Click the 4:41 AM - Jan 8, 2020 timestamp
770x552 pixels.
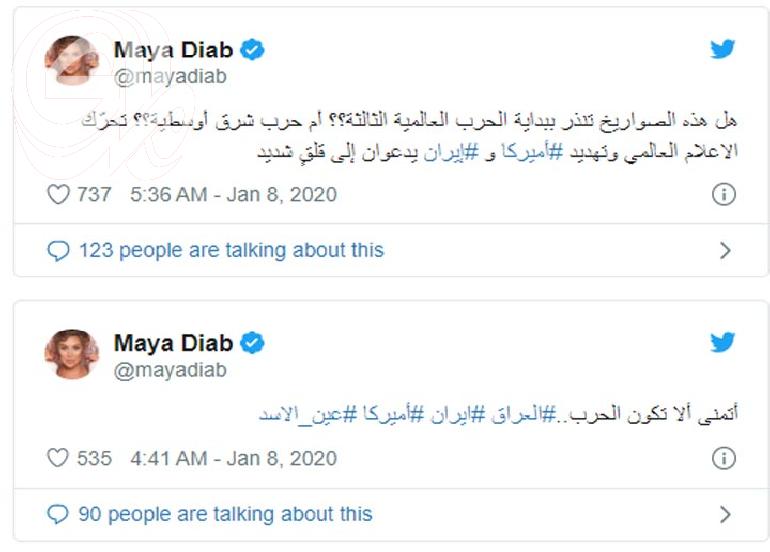[234, 459]
